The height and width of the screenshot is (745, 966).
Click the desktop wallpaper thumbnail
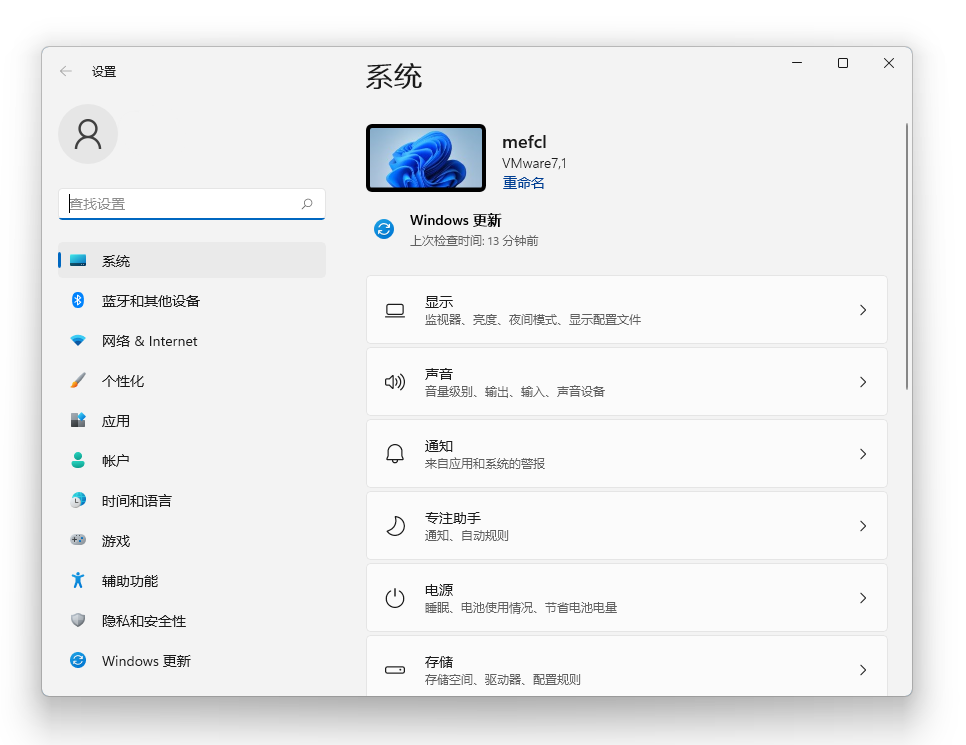point(426,158)
